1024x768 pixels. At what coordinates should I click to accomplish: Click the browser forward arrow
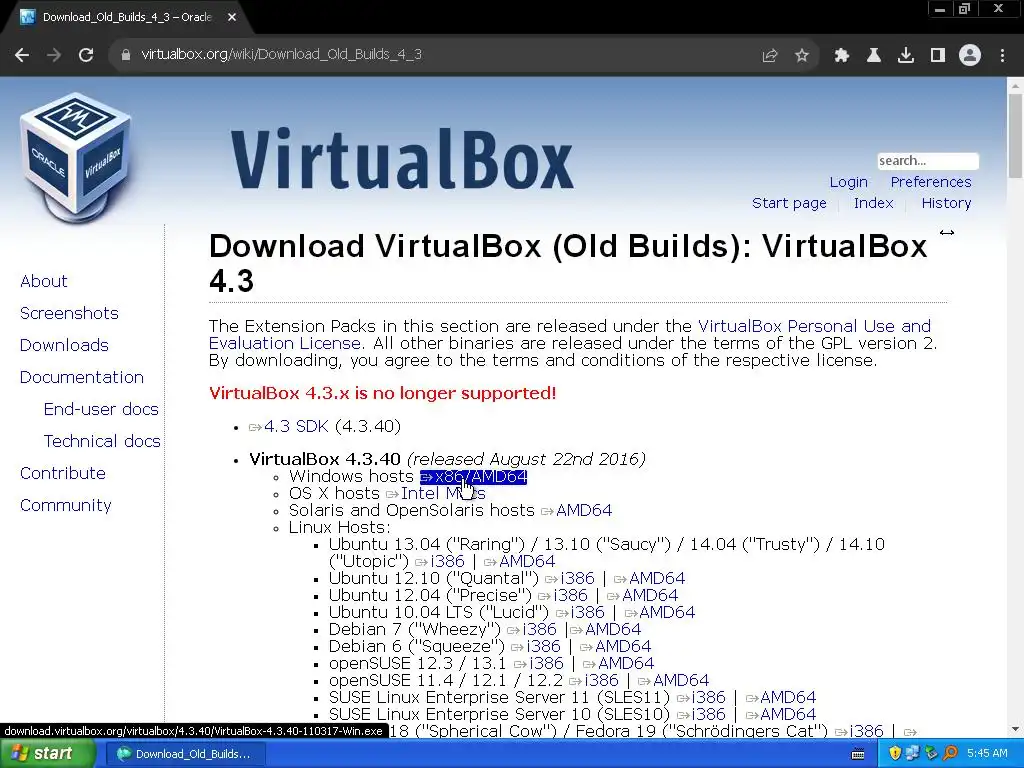(x=54, y=55)
